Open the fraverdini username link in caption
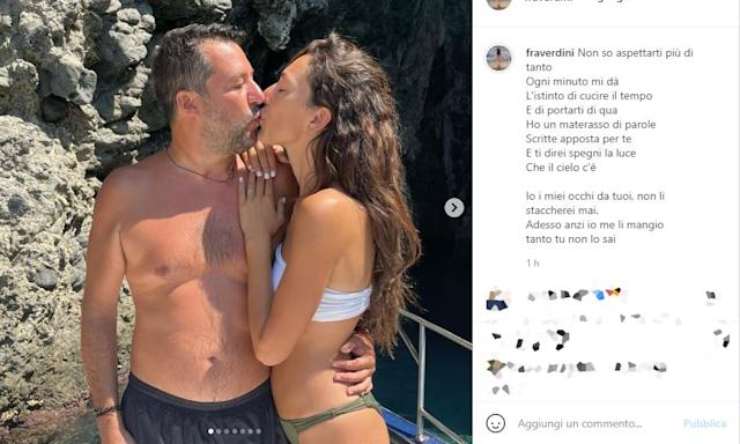 tap(550, 53)
